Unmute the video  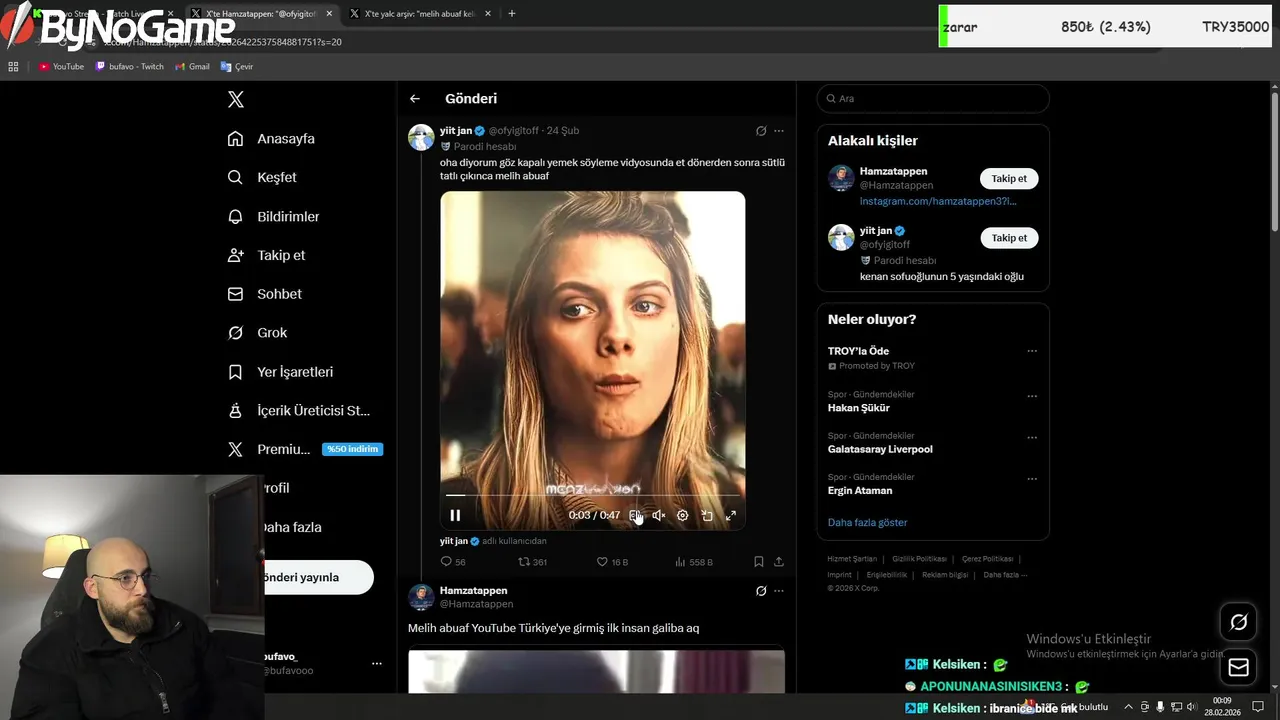click(x=659, y=515)
